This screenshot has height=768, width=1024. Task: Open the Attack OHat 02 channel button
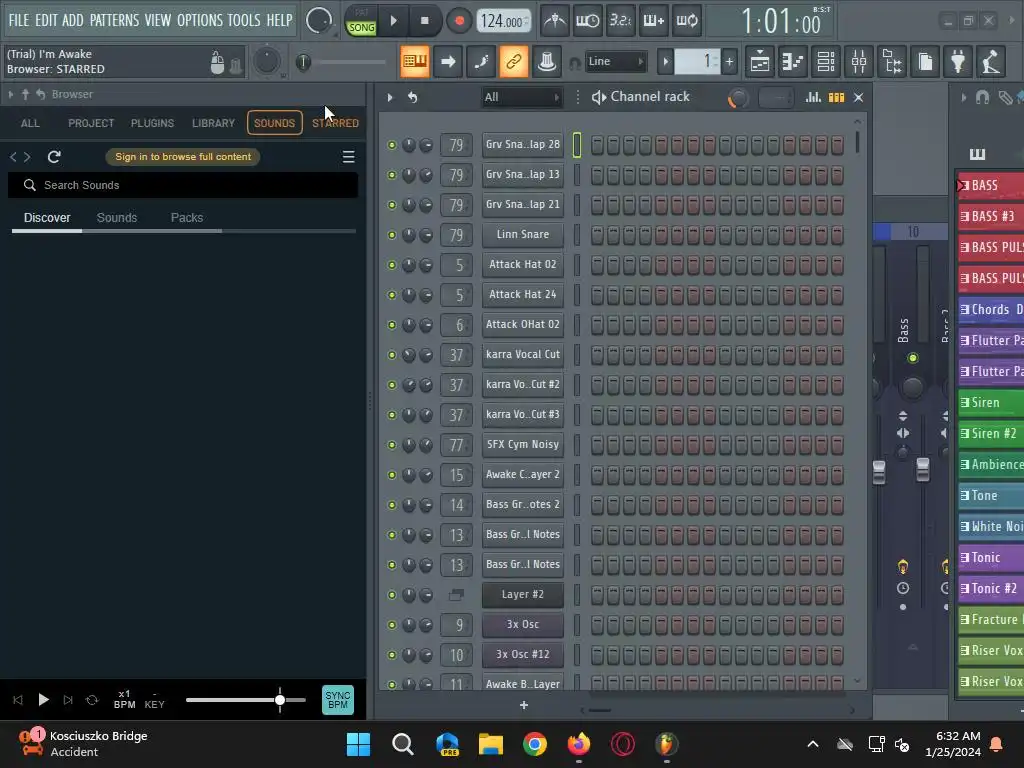(522, 325)
